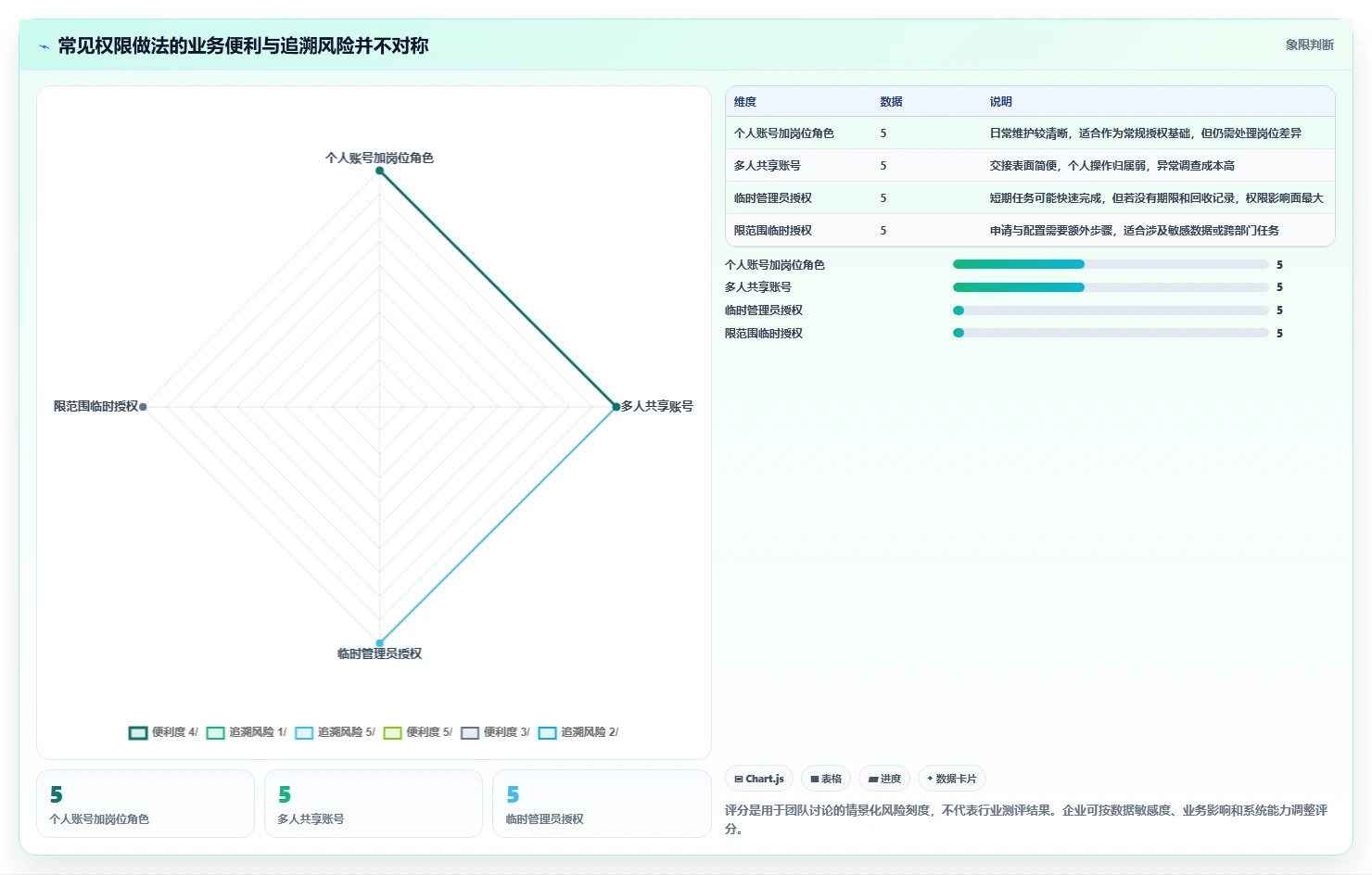1372x875 pixels.
Task: Click the 限范围临时授权 radar axis label
Action: tap(95, 406)
